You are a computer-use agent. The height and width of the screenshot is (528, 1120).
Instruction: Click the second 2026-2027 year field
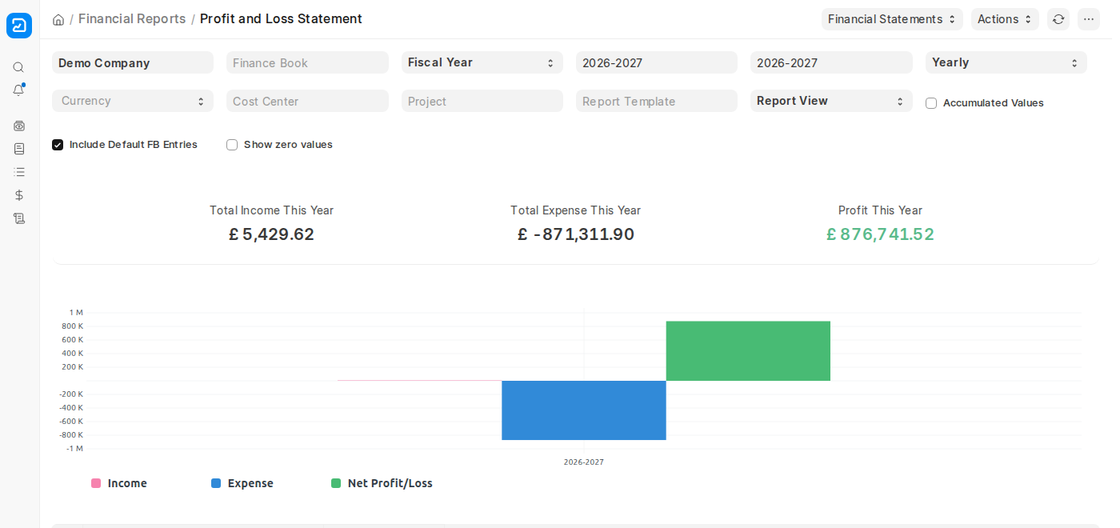click(831, 62)
